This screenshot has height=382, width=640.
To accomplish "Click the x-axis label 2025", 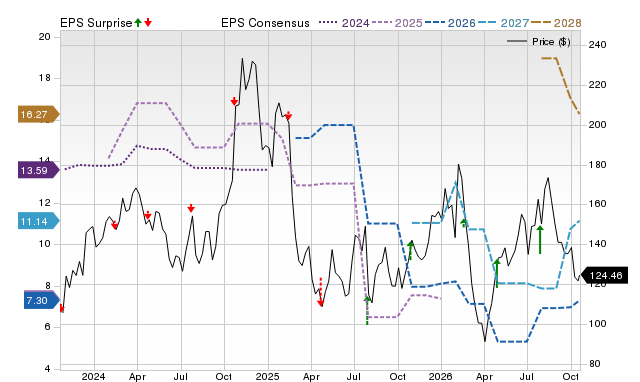I will [x=267, y=376].
